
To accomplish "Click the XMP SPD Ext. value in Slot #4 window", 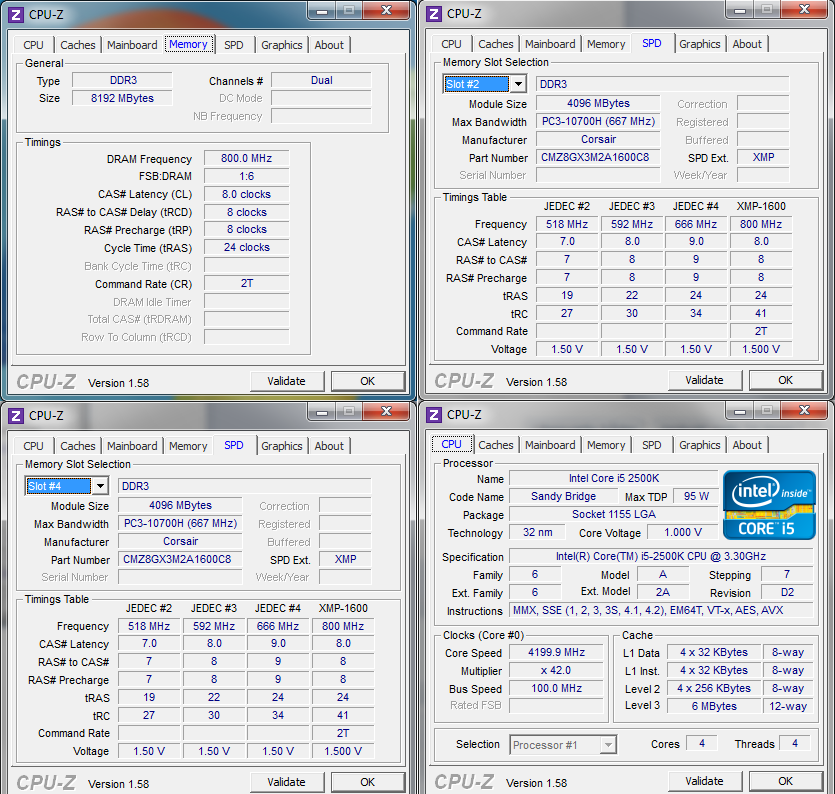I will point(345,559).
